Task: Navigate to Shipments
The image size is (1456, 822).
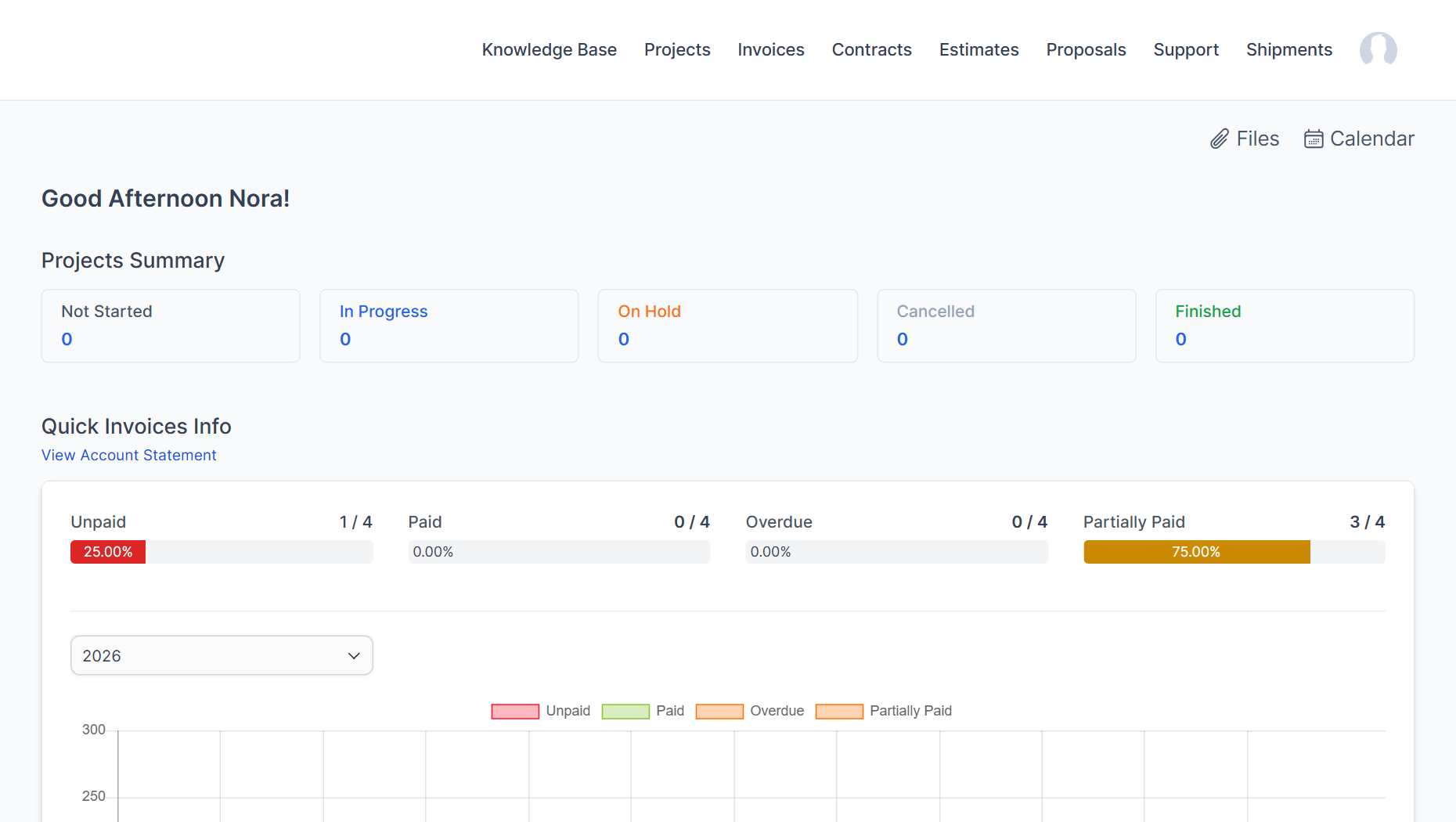Action: click(x=1288, y=49)
